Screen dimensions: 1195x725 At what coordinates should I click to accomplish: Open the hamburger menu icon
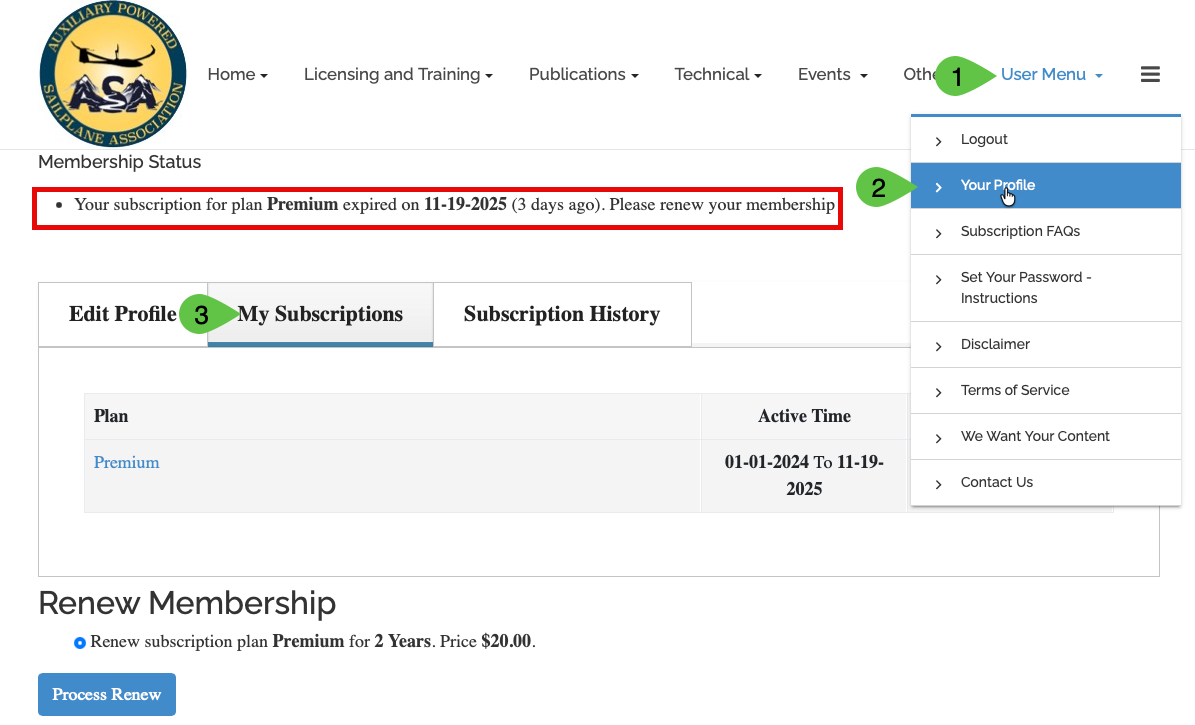pyautogui.click(x=1150, y=75)
